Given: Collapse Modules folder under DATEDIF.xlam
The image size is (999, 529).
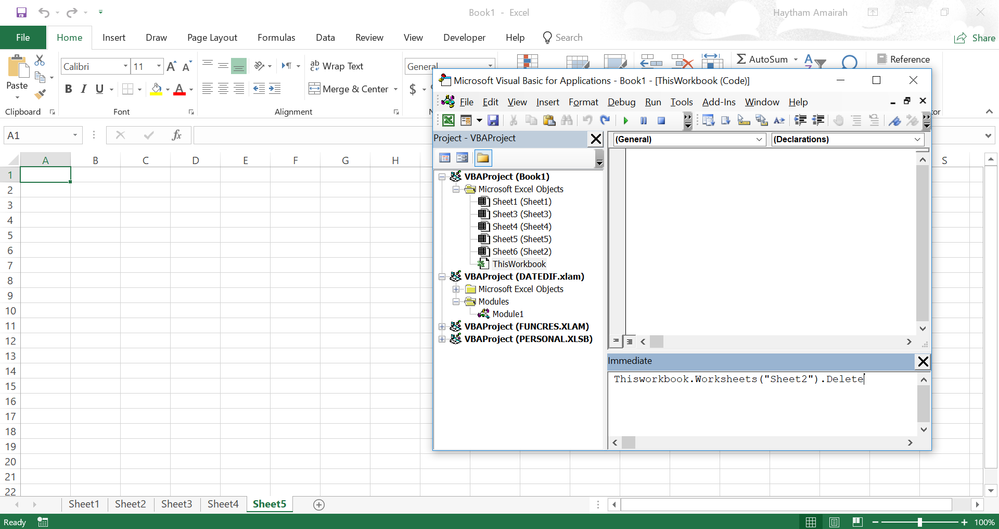Looking at the screenshot, I should (456, 301).
